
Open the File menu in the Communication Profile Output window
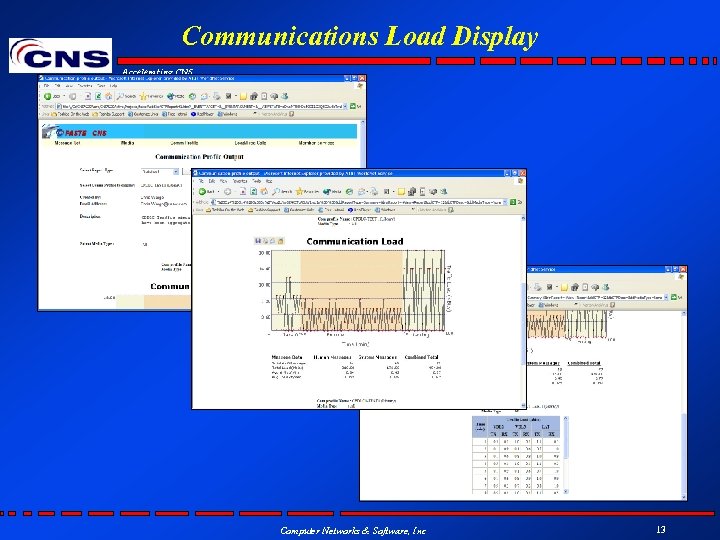click(x=46, y=85)
